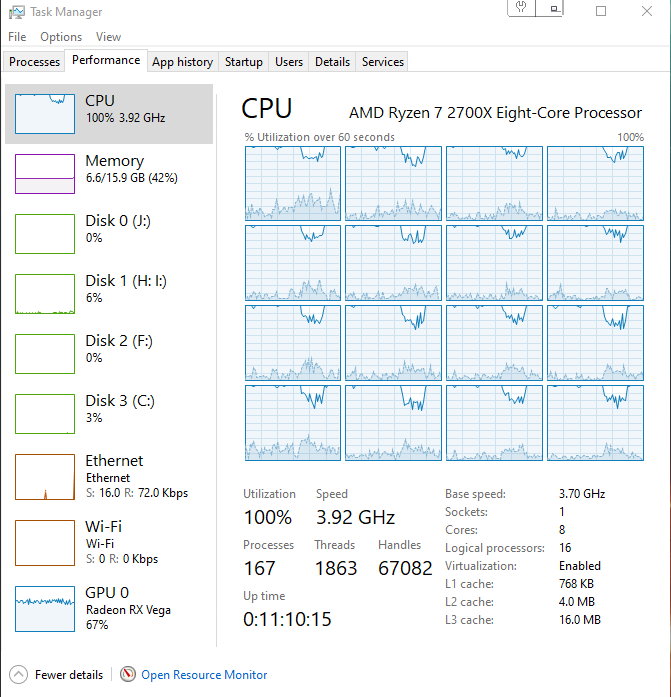Click the '% Utilization over 60 seconds' label
The height and width of the screenshot is (697, 671).
point(320,137)
